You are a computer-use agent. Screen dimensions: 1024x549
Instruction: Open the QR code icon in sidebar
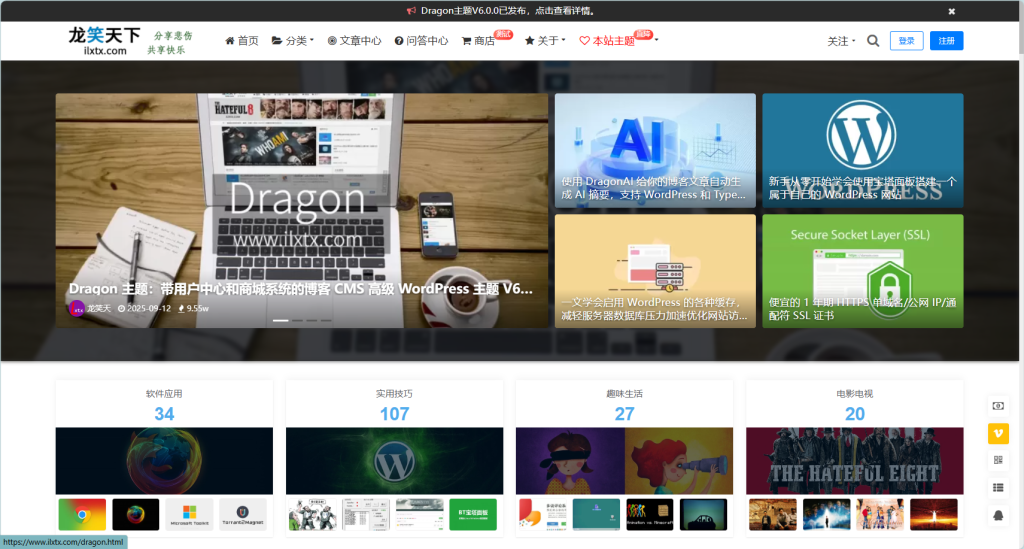click(x=997, y=460)
